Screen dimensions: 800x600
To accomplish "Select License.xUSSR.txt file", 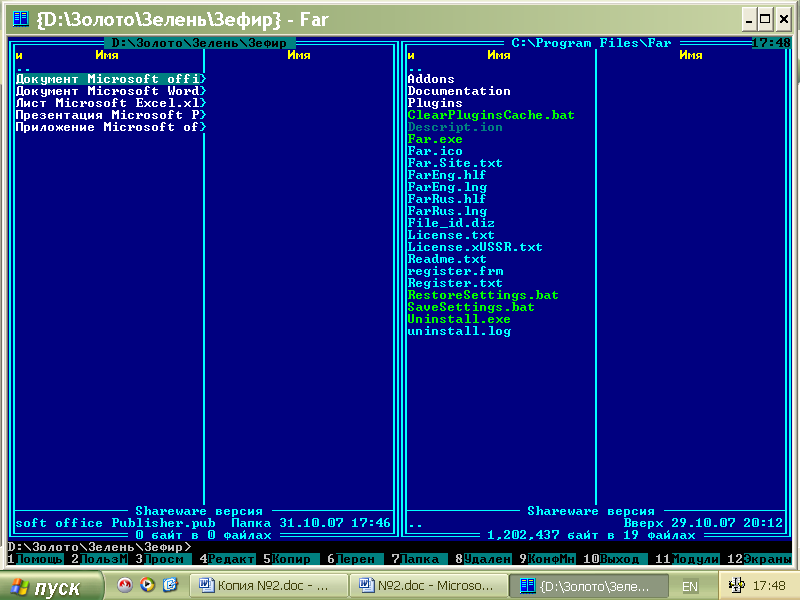I will pos(475,247).
